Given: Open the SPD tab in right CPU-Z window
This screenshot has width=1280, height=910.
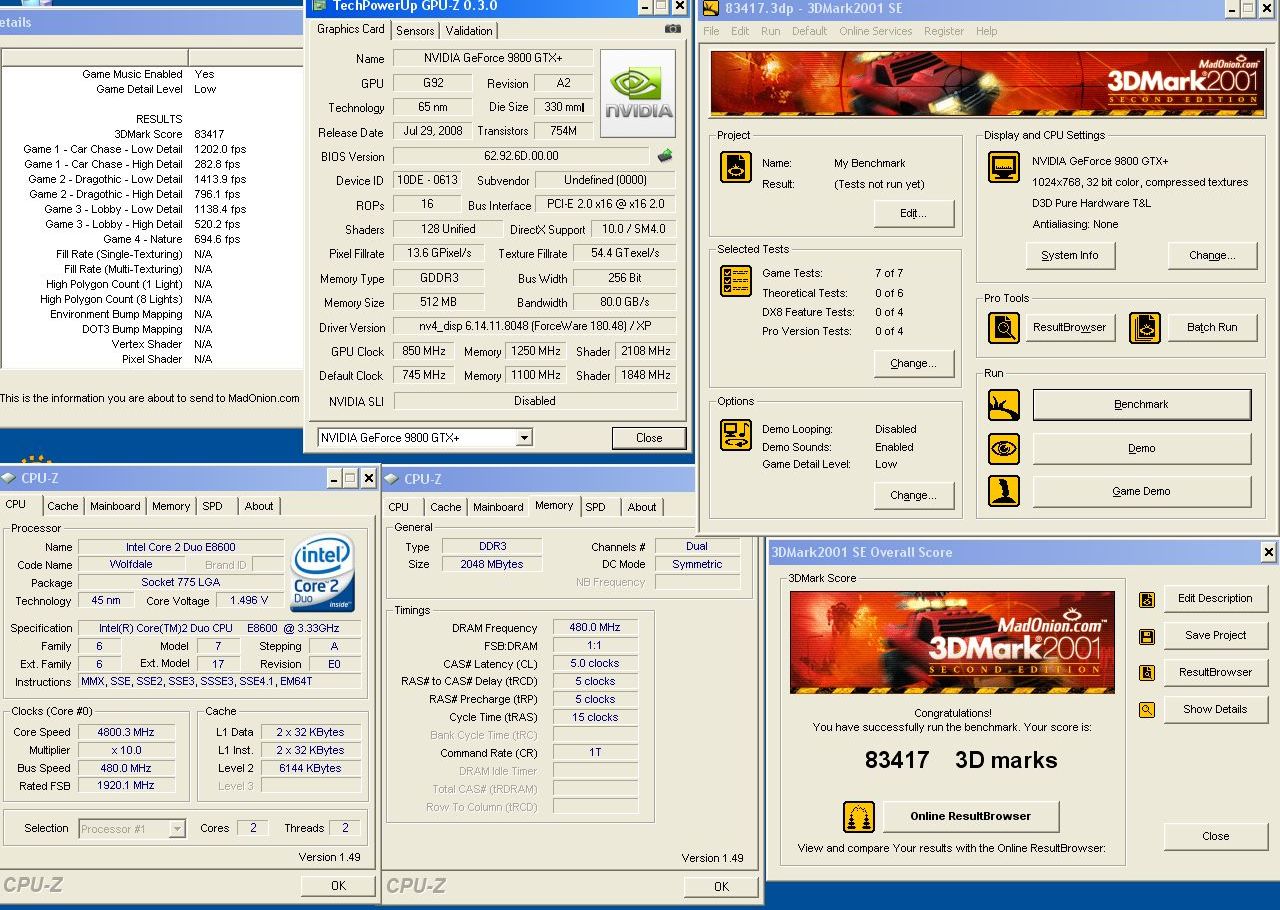Looking at the screenshot, I should tap(596, 507).
